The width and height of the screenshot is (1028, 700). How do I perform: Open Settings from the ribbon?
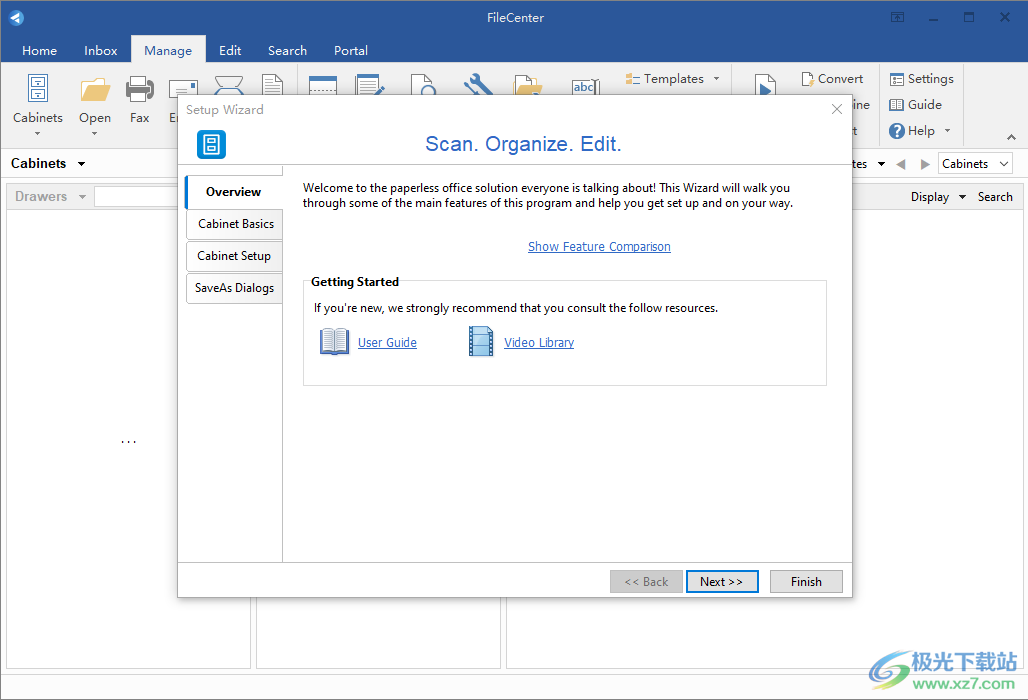click(x=921, y=79)
